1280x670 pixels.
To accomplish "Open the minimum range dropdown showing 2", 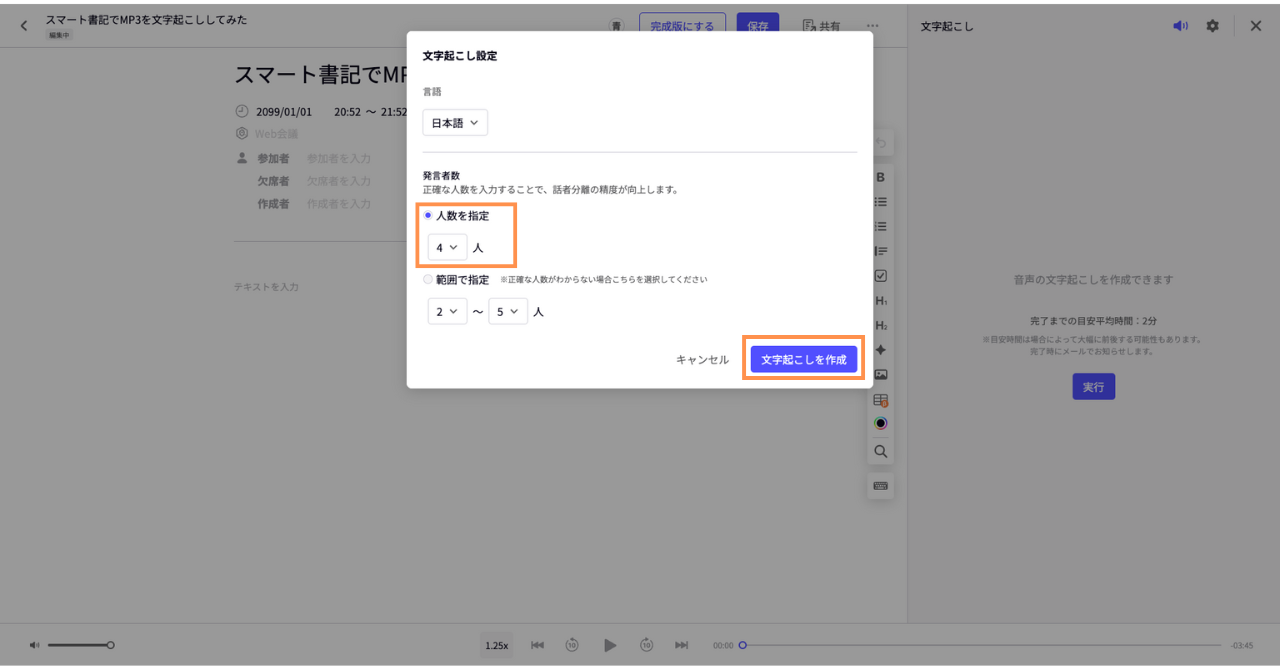I will click(x=447, y=312).
